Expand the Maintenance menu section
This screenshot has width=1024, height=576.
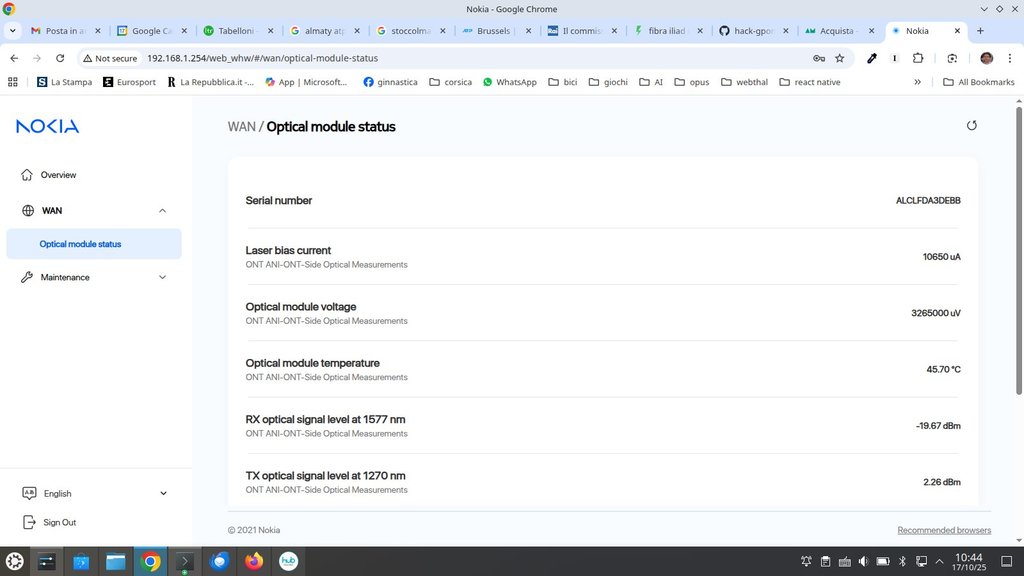(93, 277)
